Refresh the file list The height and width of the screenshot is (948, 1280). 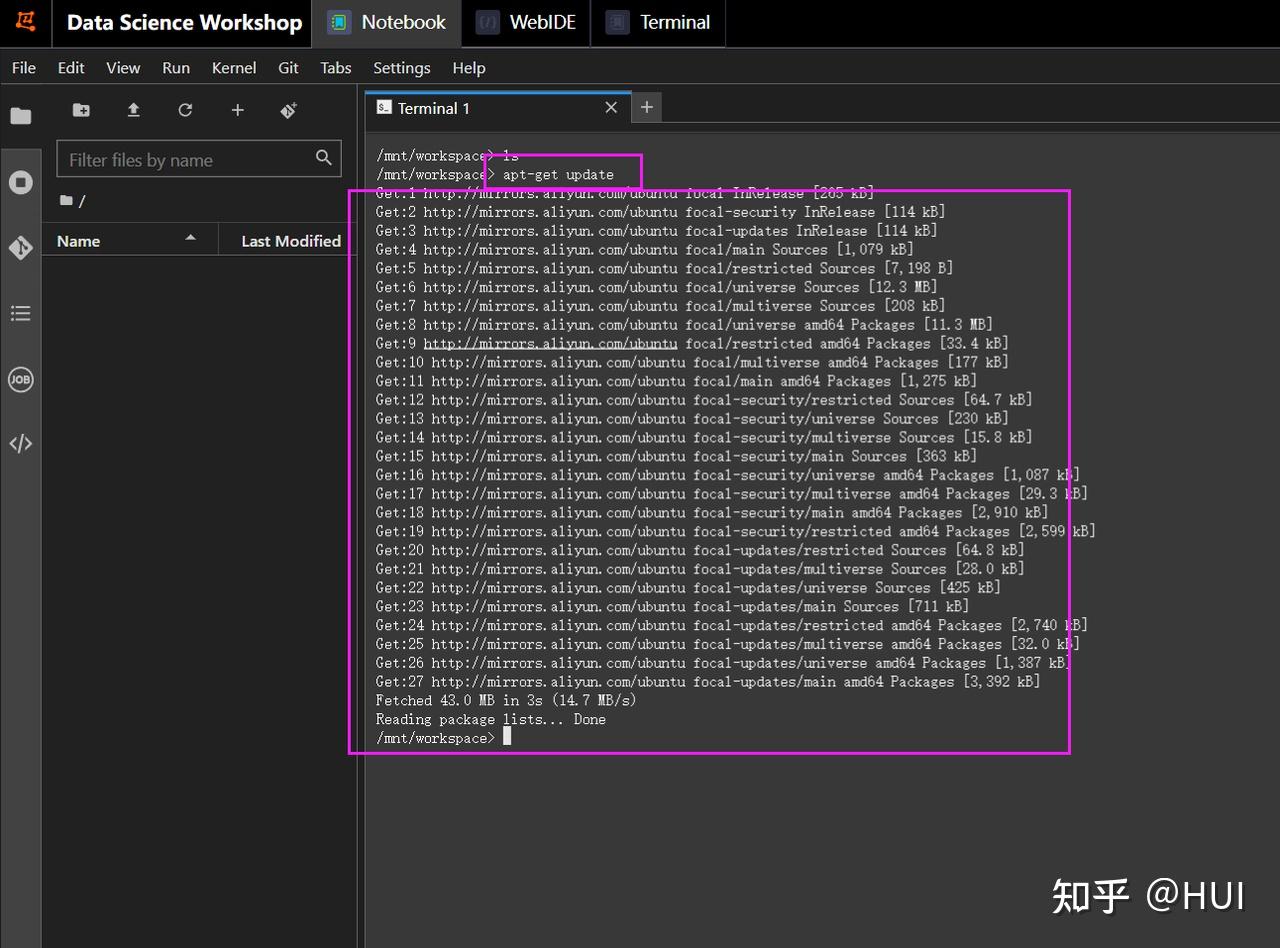(x=185, y=110)
